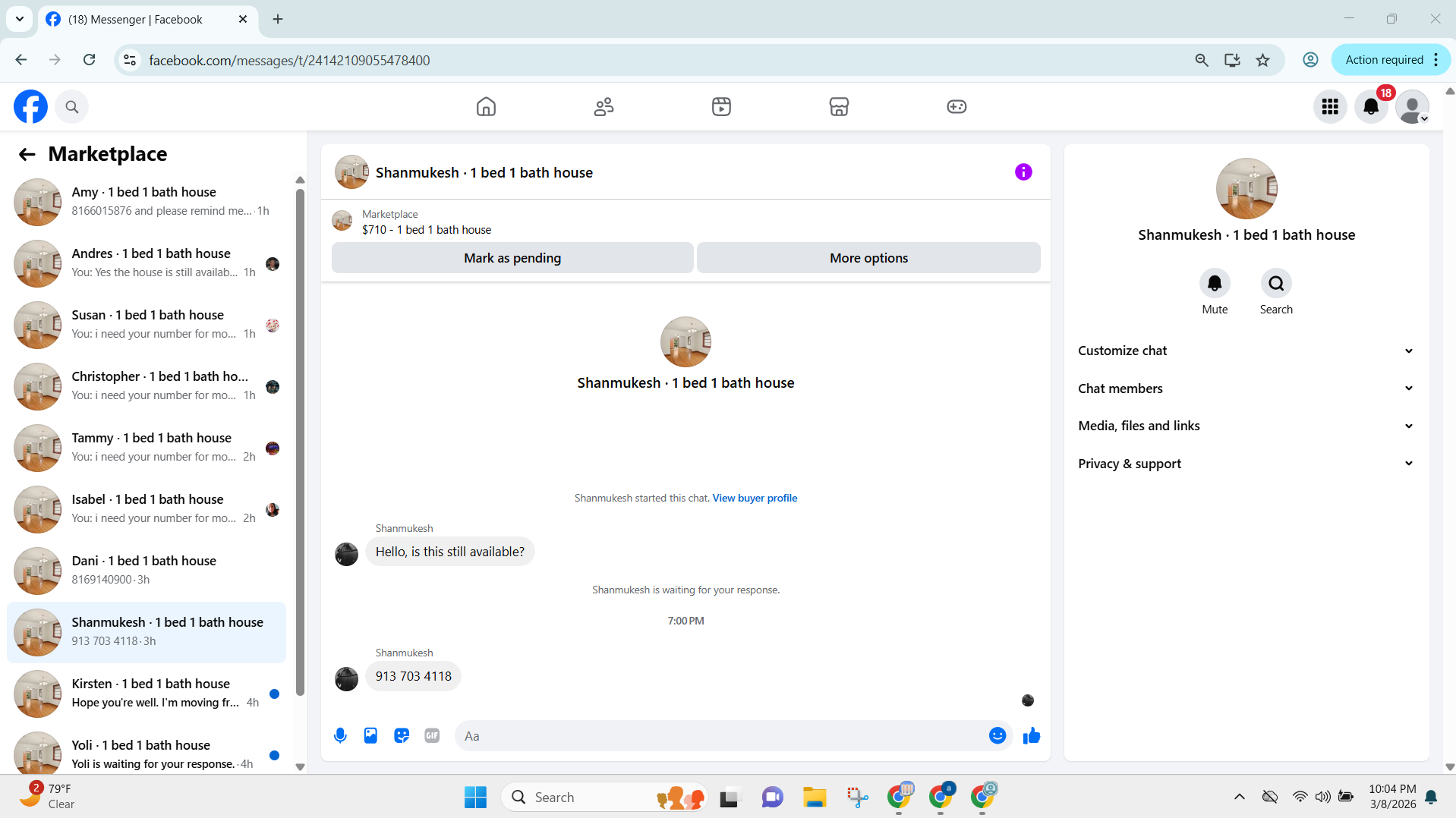Close the Messenger browser tab

[243, 19]
